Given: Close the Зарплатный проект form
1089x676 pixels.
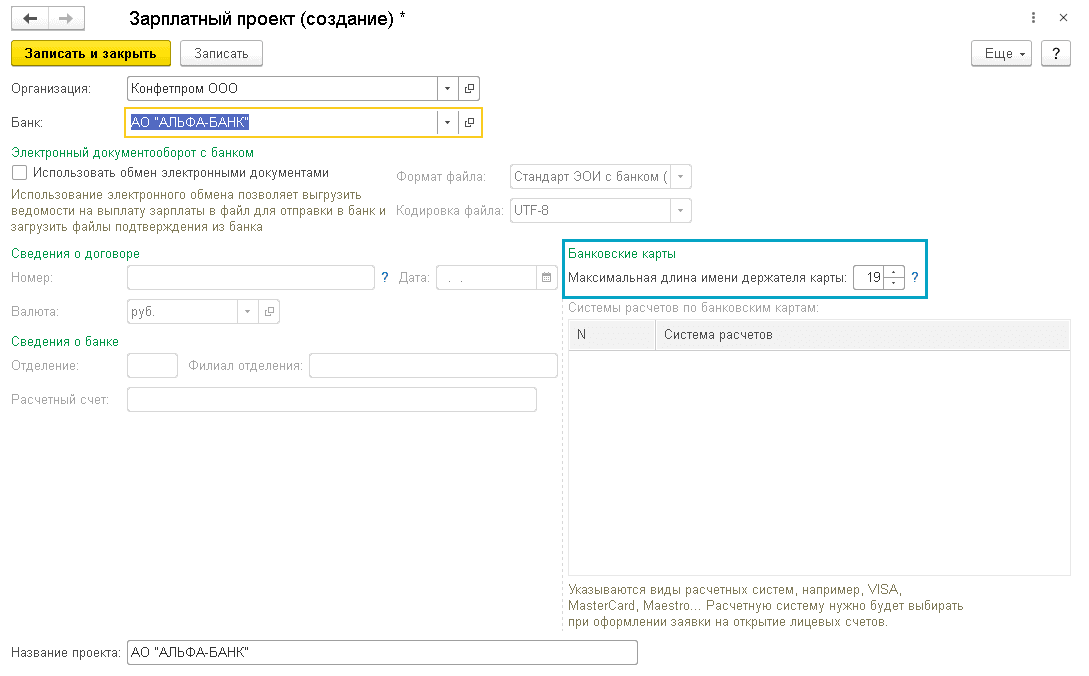Looking at the screenshot, I should pos(1063,18).
